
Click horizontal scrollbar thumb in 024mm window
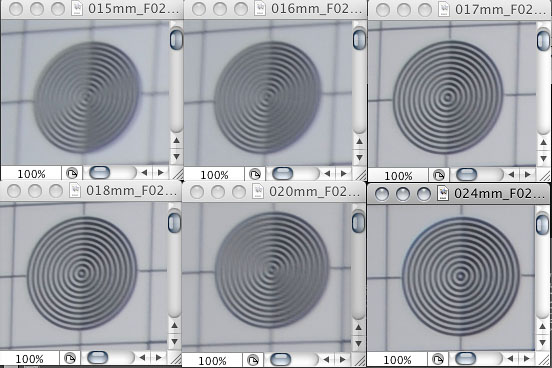click(x=466, y=359)
